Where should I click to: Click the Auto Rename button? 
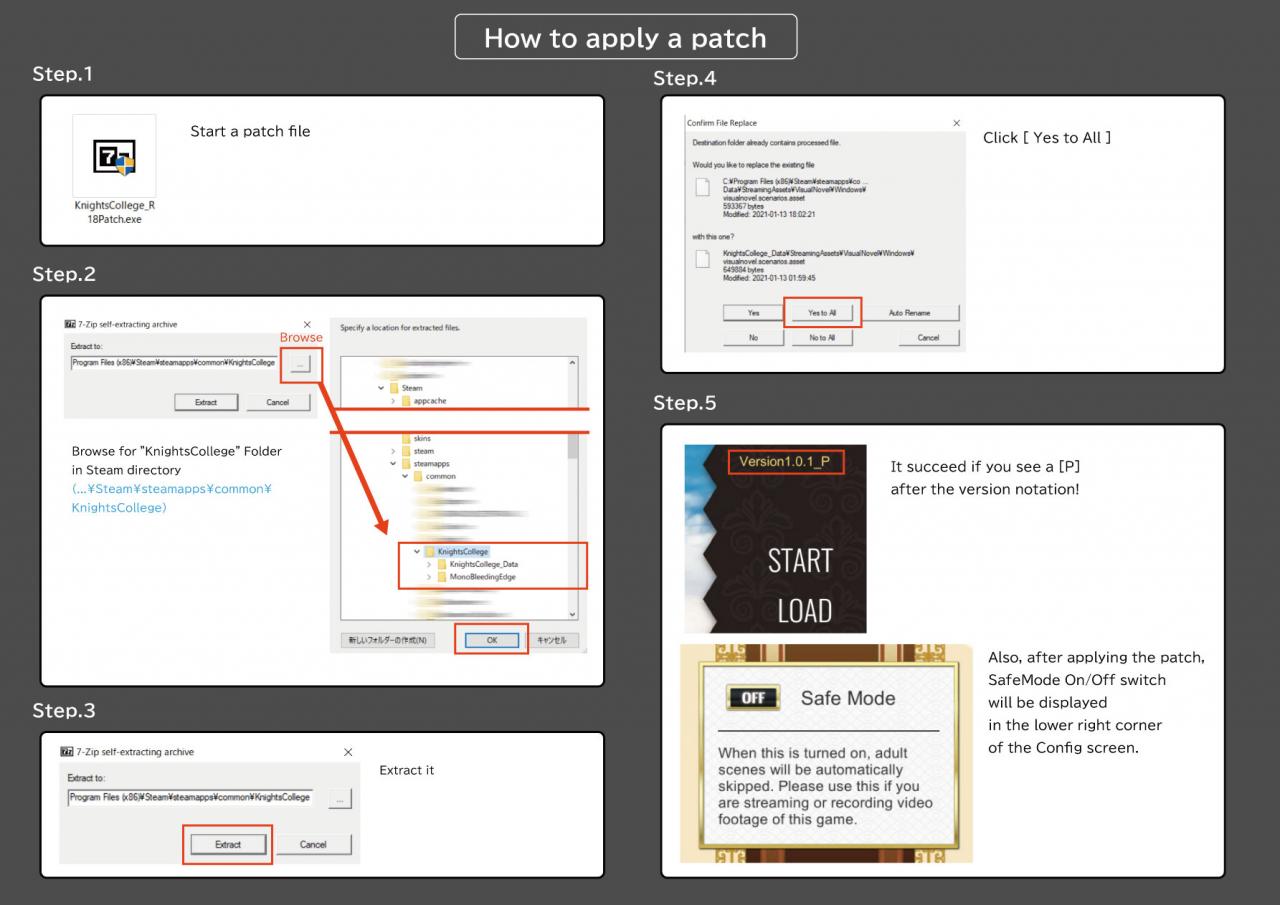(x=909, y=313)
